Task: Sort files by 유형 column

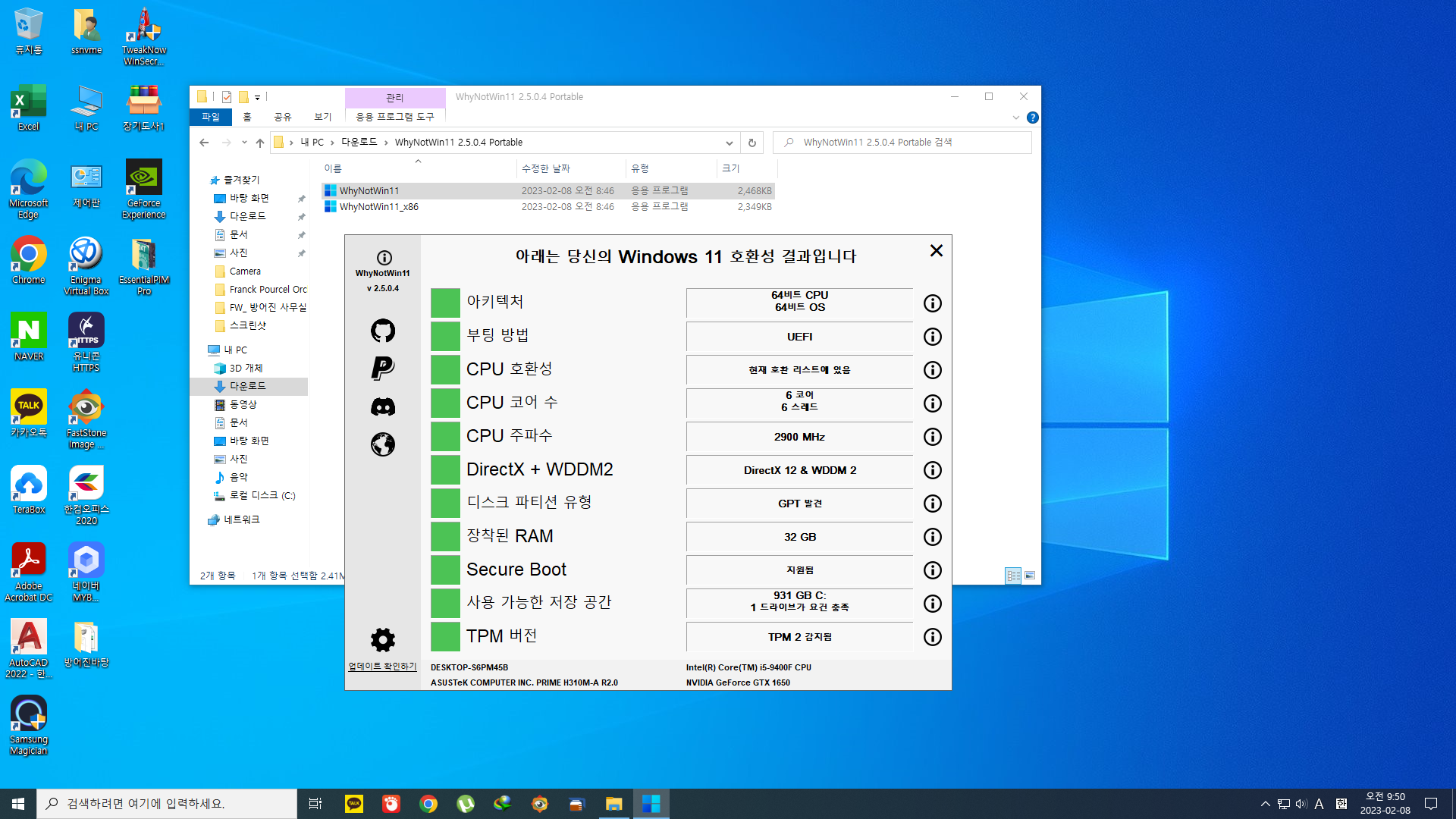Action: (671, 168)
